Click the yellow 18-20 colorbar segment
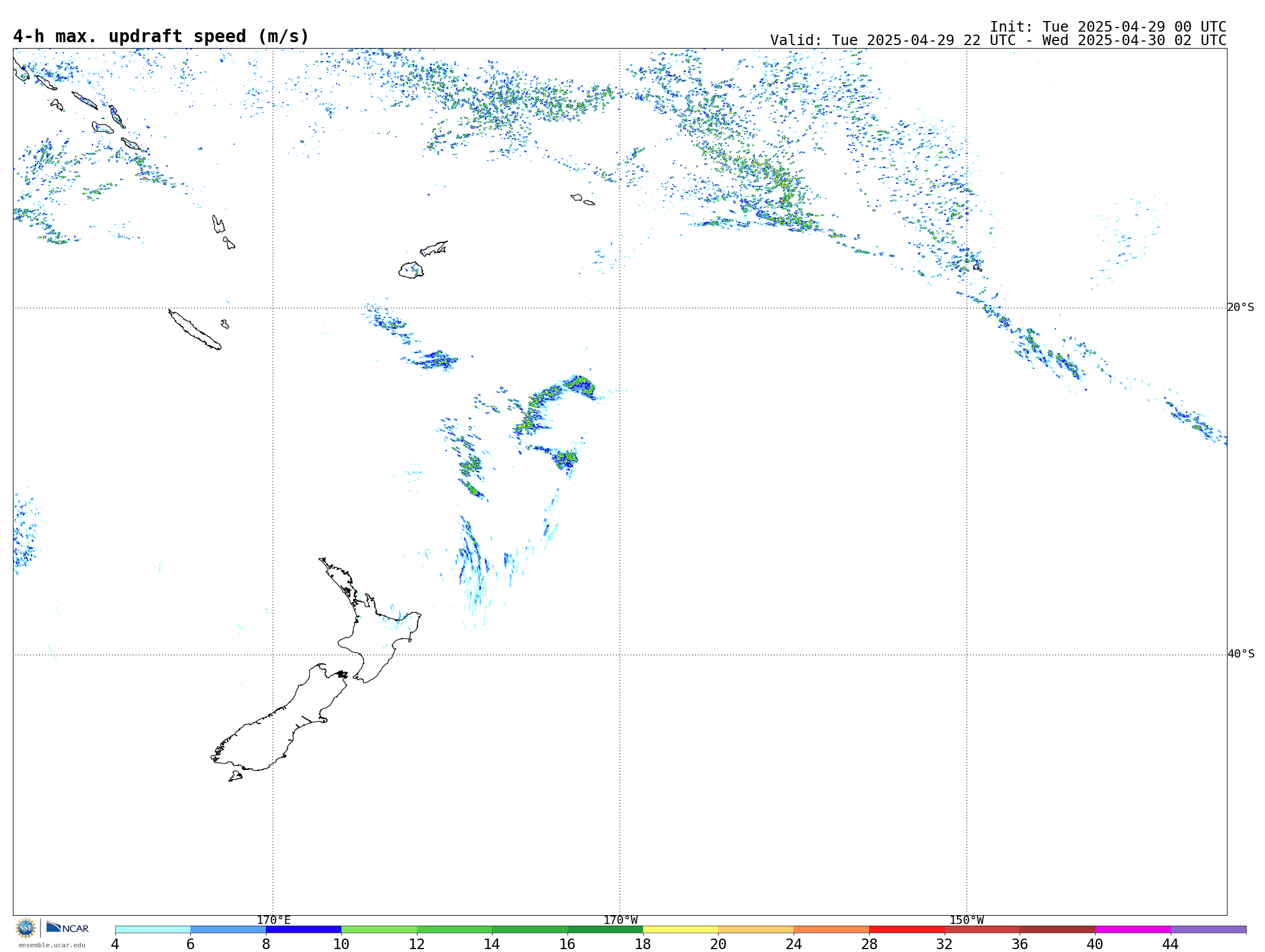The width and height of the screenshot is (1265, 952). tap(681, 930)
